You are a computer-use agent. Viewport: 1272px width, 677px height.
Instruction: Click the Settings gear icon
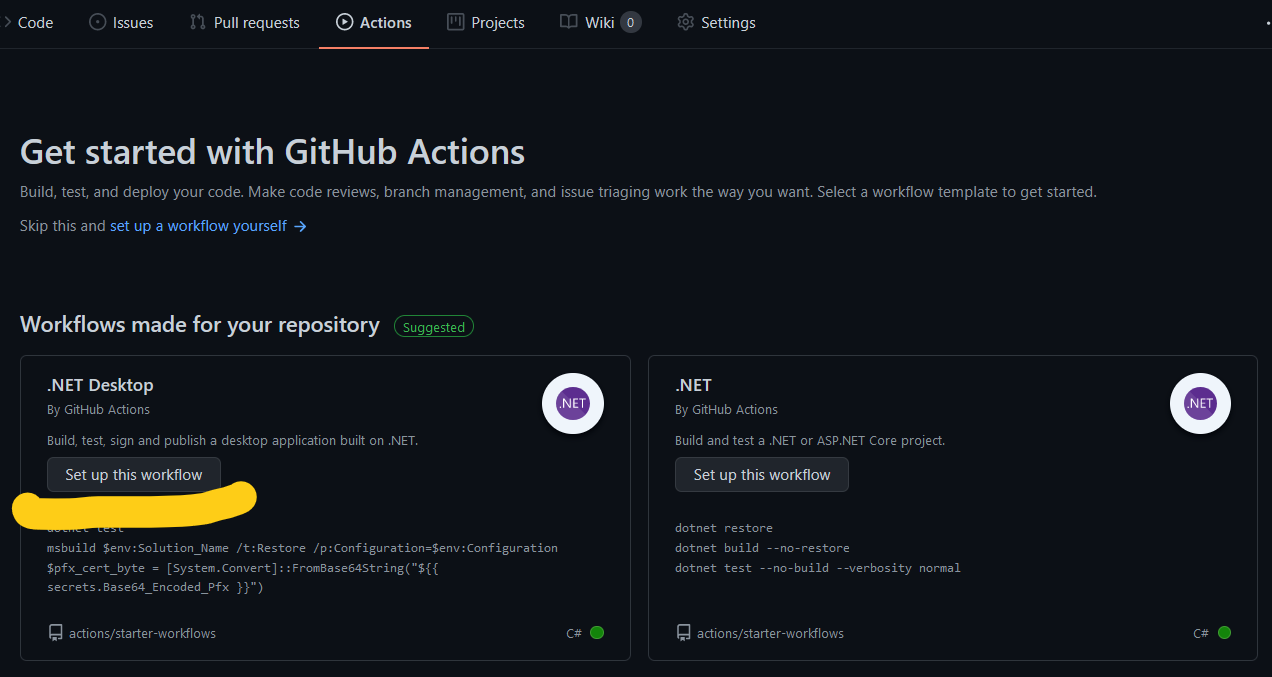685,22
